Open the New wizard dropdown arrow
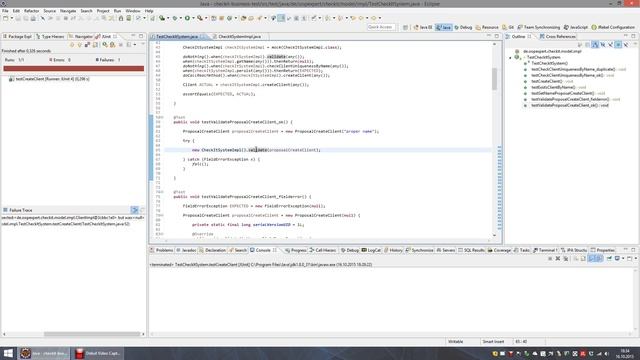 point(11,18)
